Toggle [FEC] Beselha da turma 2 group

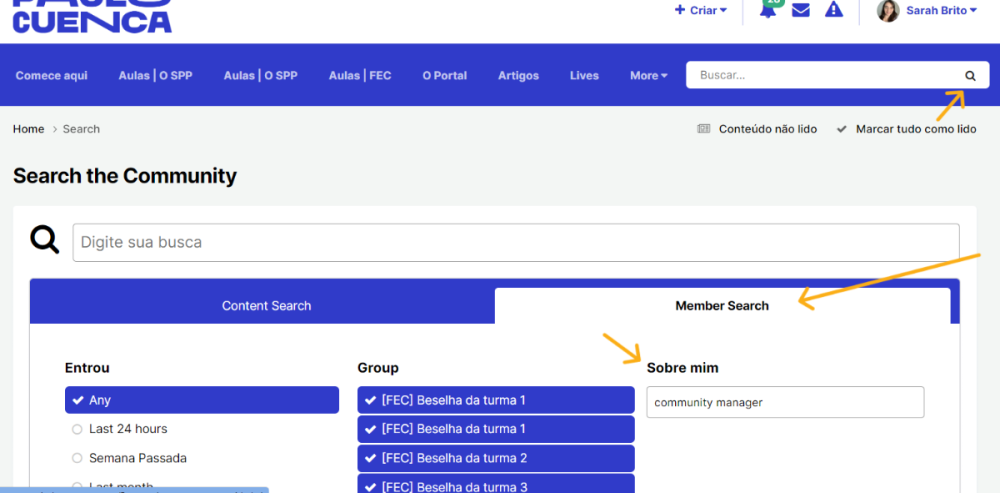pos(495,458)
